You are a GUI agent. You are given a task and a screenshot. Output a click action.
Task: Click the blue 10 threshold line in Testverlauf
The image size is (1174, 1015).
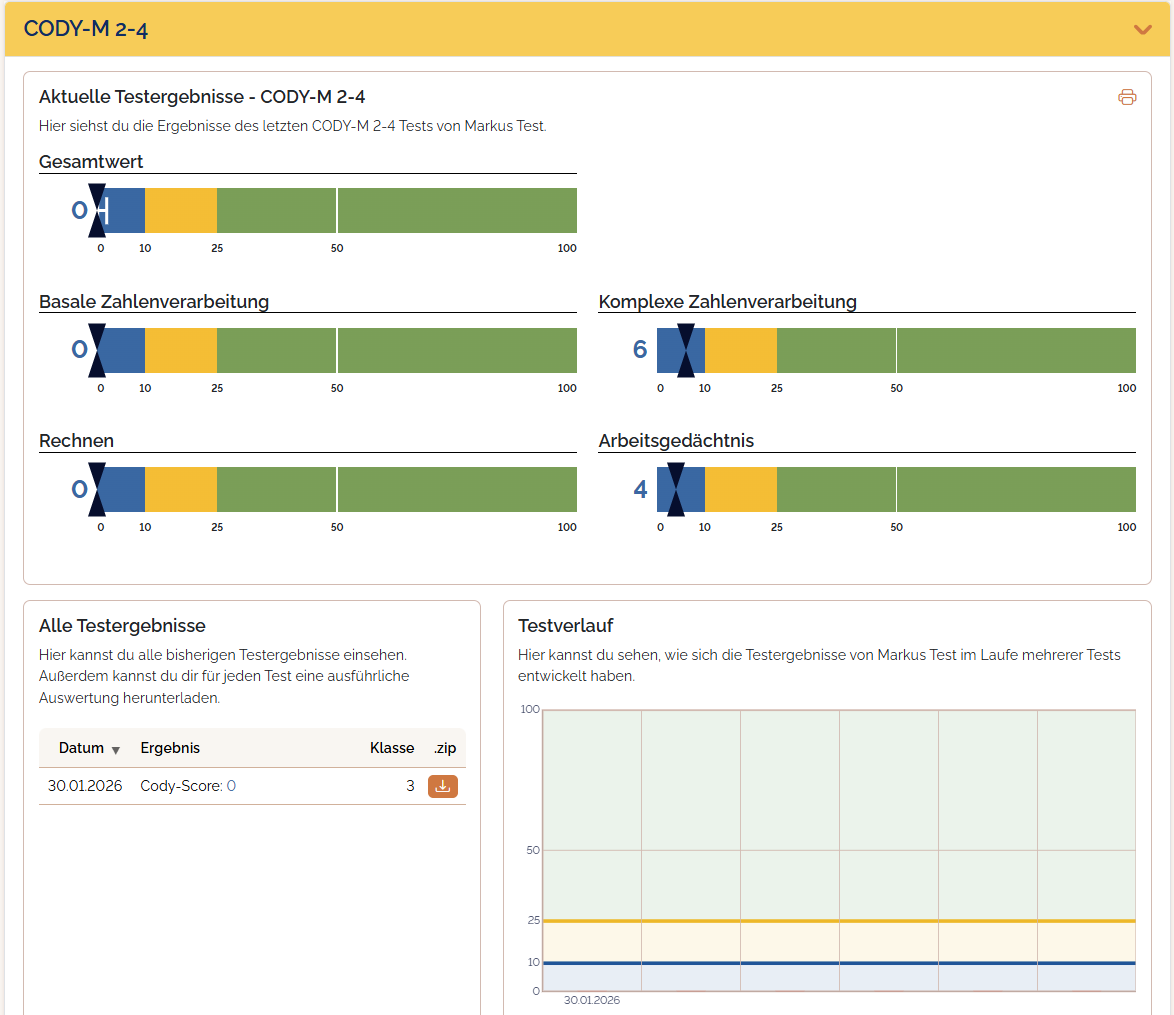click(x=838, y=963)
